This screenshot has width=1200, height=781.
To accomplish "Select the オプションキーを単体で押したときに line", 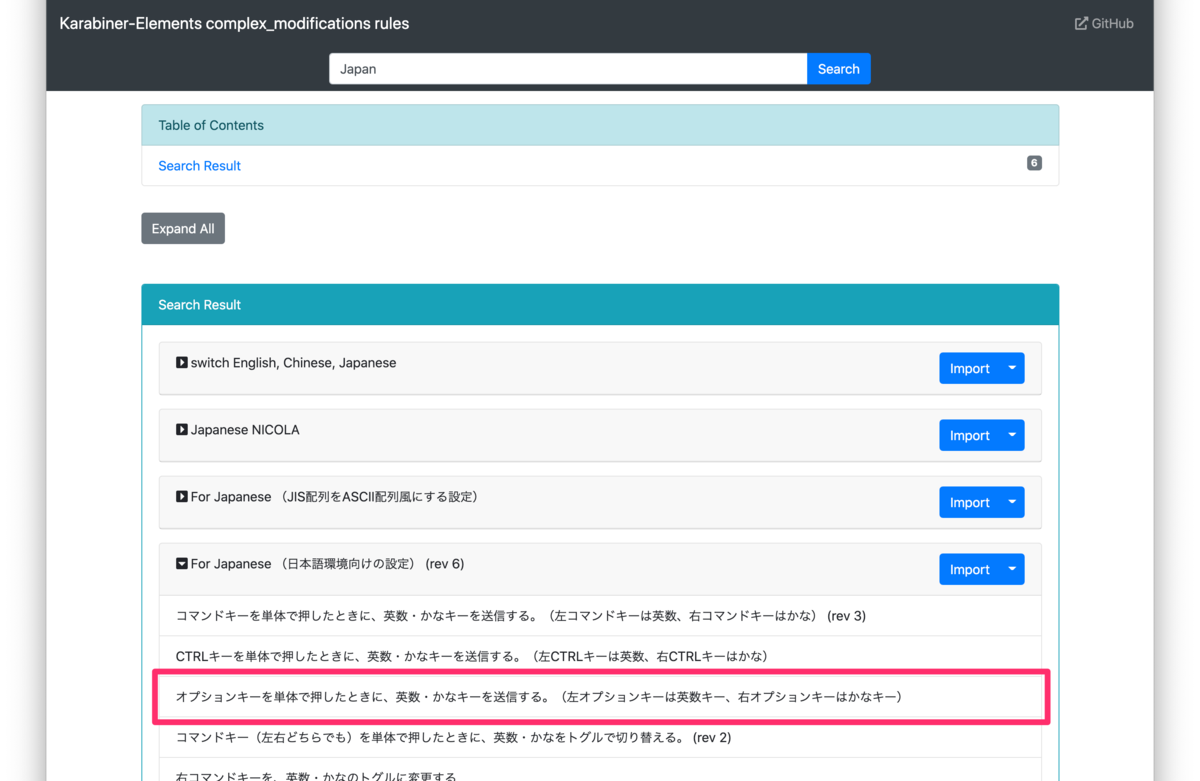I will [x=600, y=697].
